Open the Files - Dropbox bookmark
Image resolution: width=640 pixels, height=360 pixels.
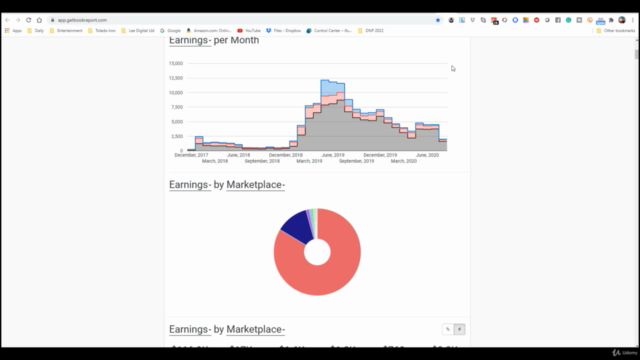pyautogui.click(x=283, y=31)
